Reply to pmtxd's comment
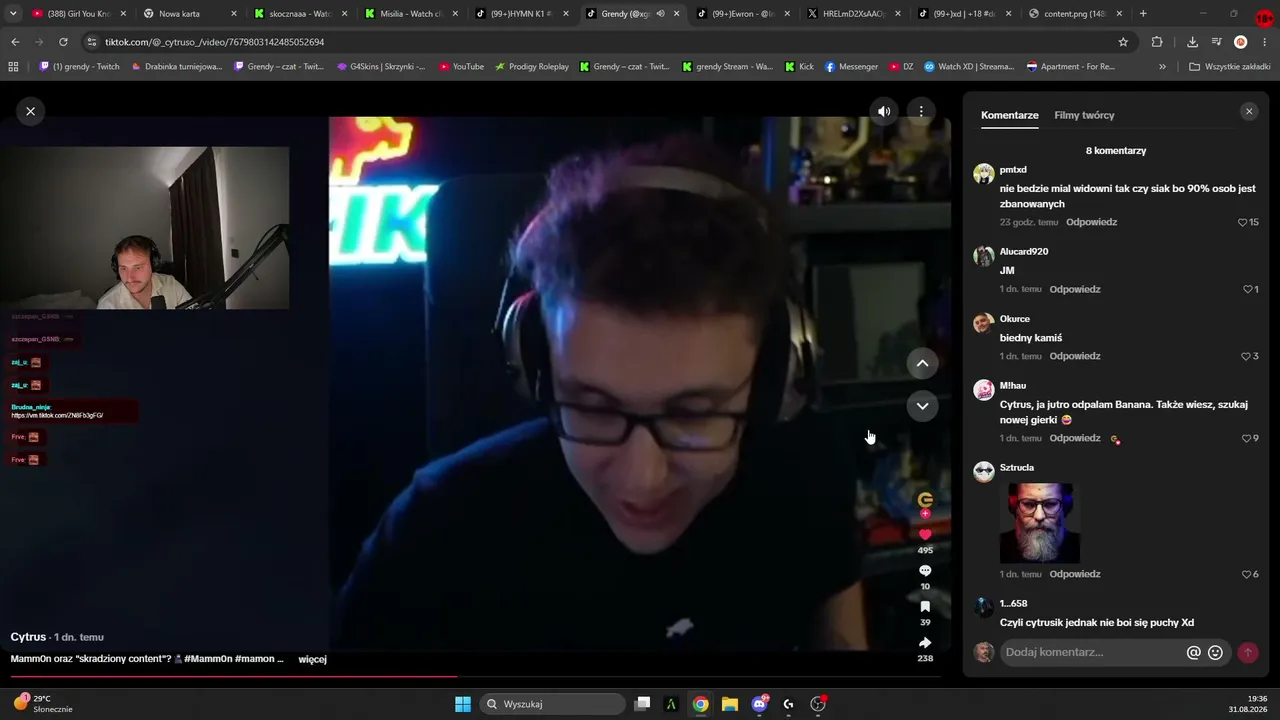 [x=1091, y=222]
